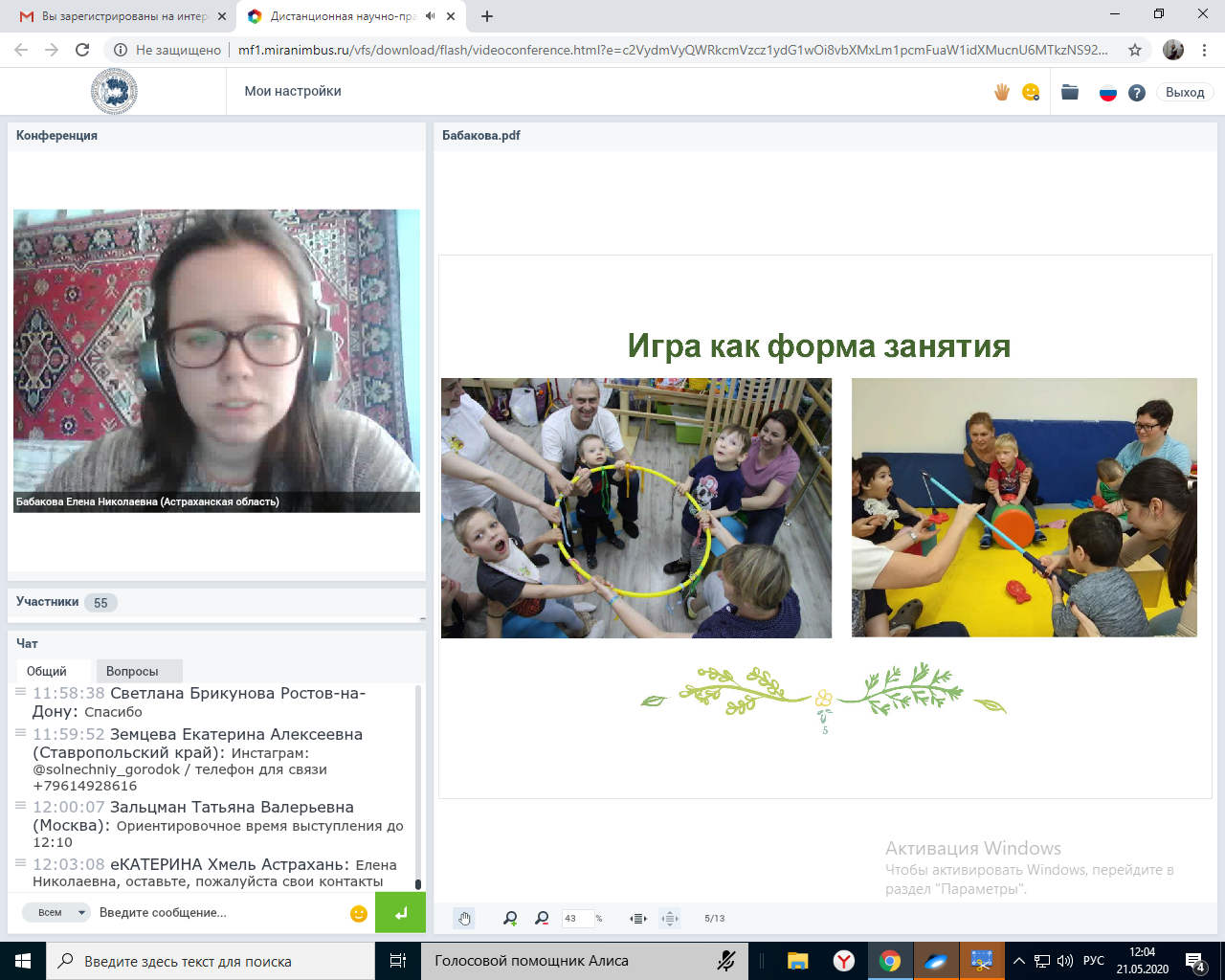Image resolution: width=1225 pixels, height=980 pixels.
Task: Switch to the Общий chat tab
Action: [54, 671]
